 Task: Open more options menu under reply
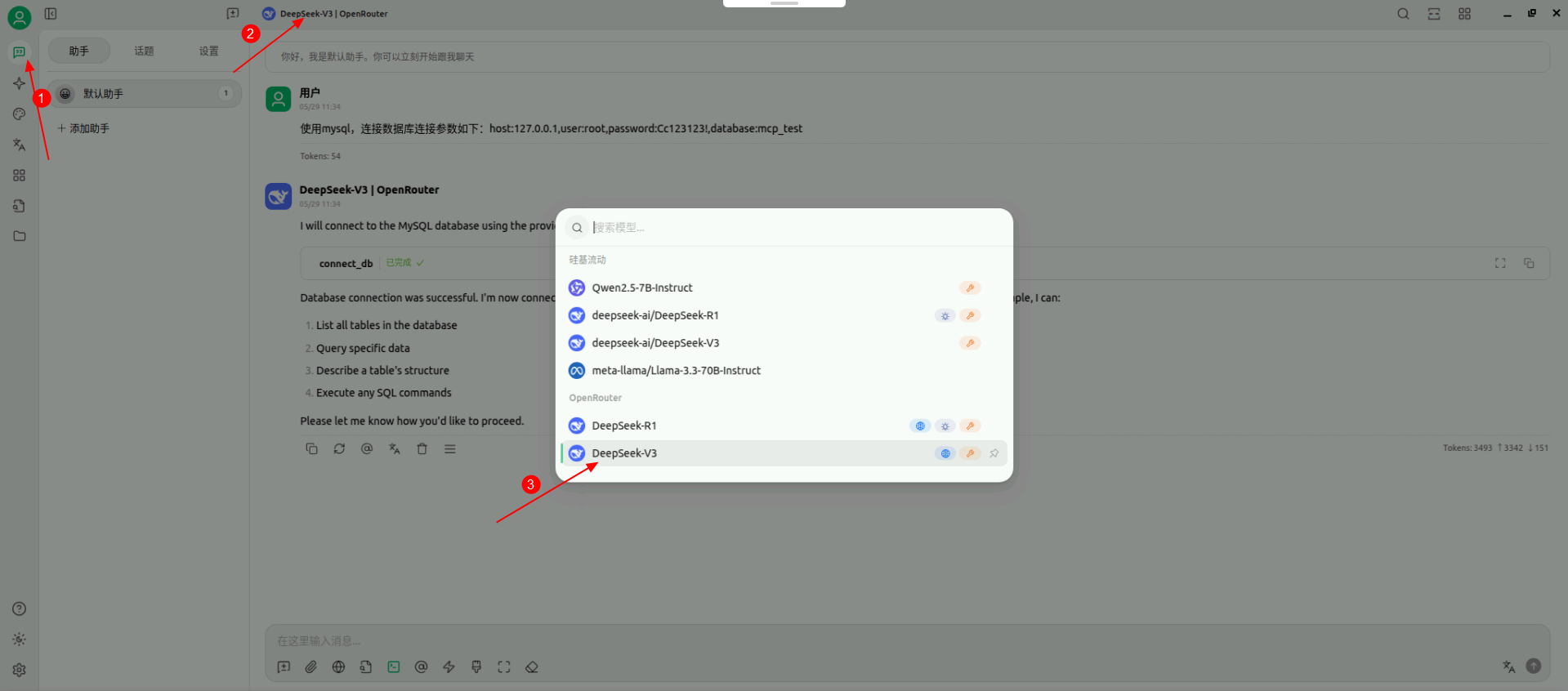pyautogui.click(x=450, y=448)
